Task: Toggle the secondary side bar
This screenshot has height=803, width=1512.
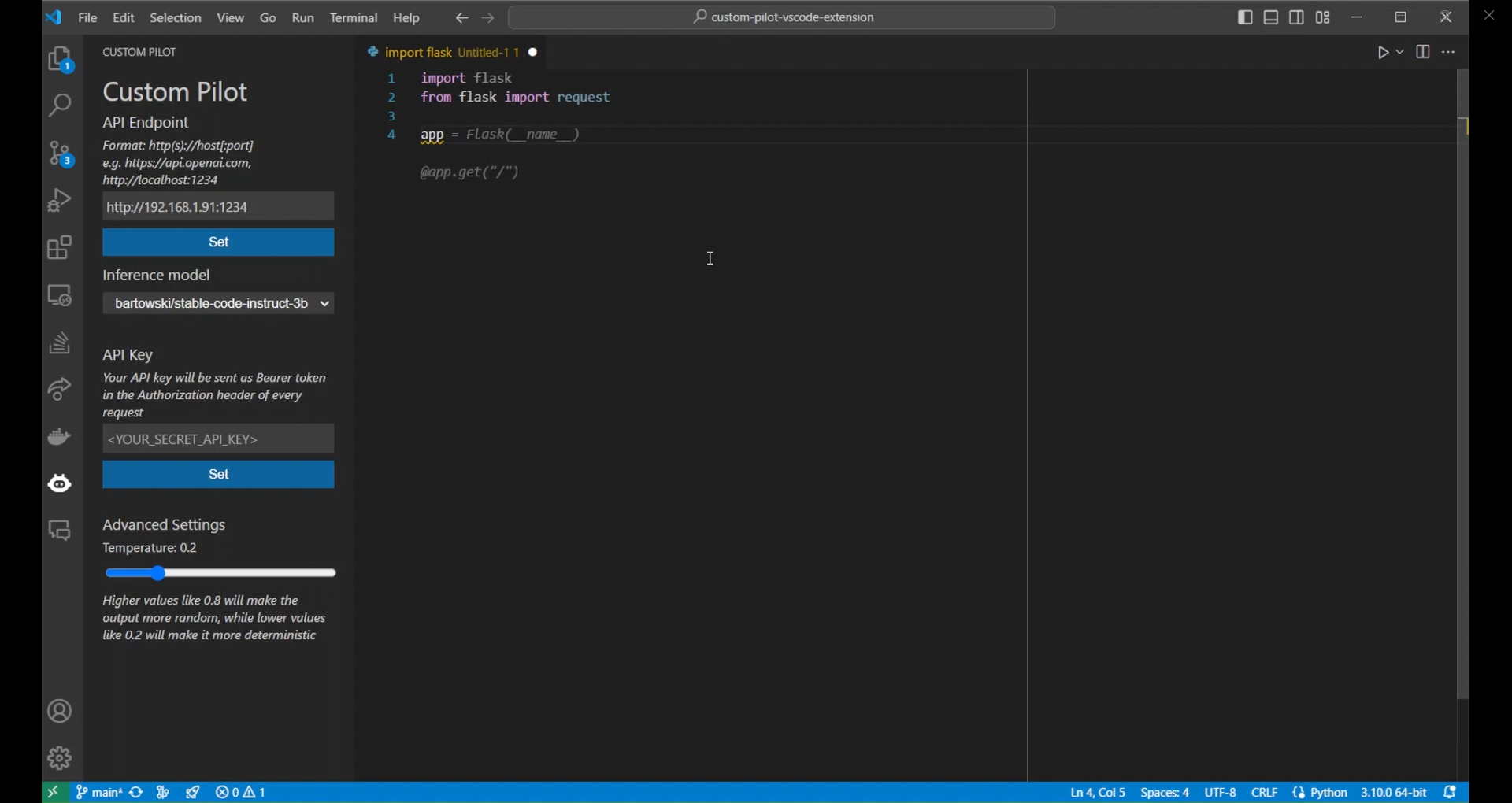Action: point(1298,17)
